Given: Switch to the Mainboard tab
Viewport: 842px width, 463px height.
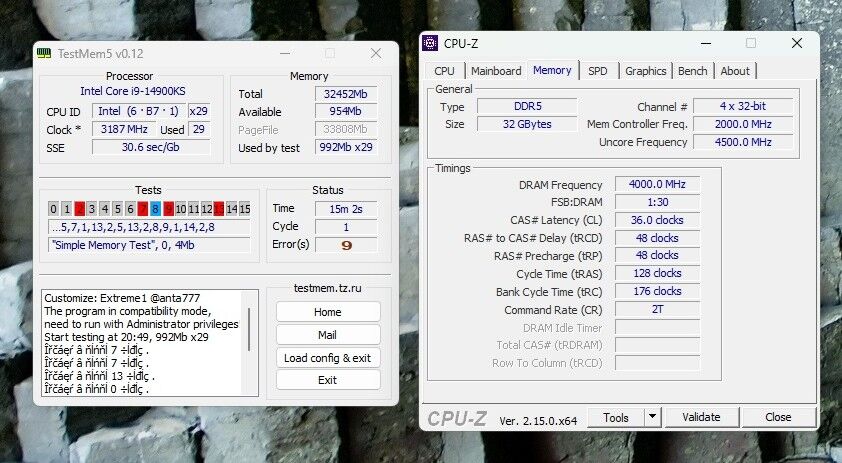Looking at the screenshot, I should (x=496, y=71).
